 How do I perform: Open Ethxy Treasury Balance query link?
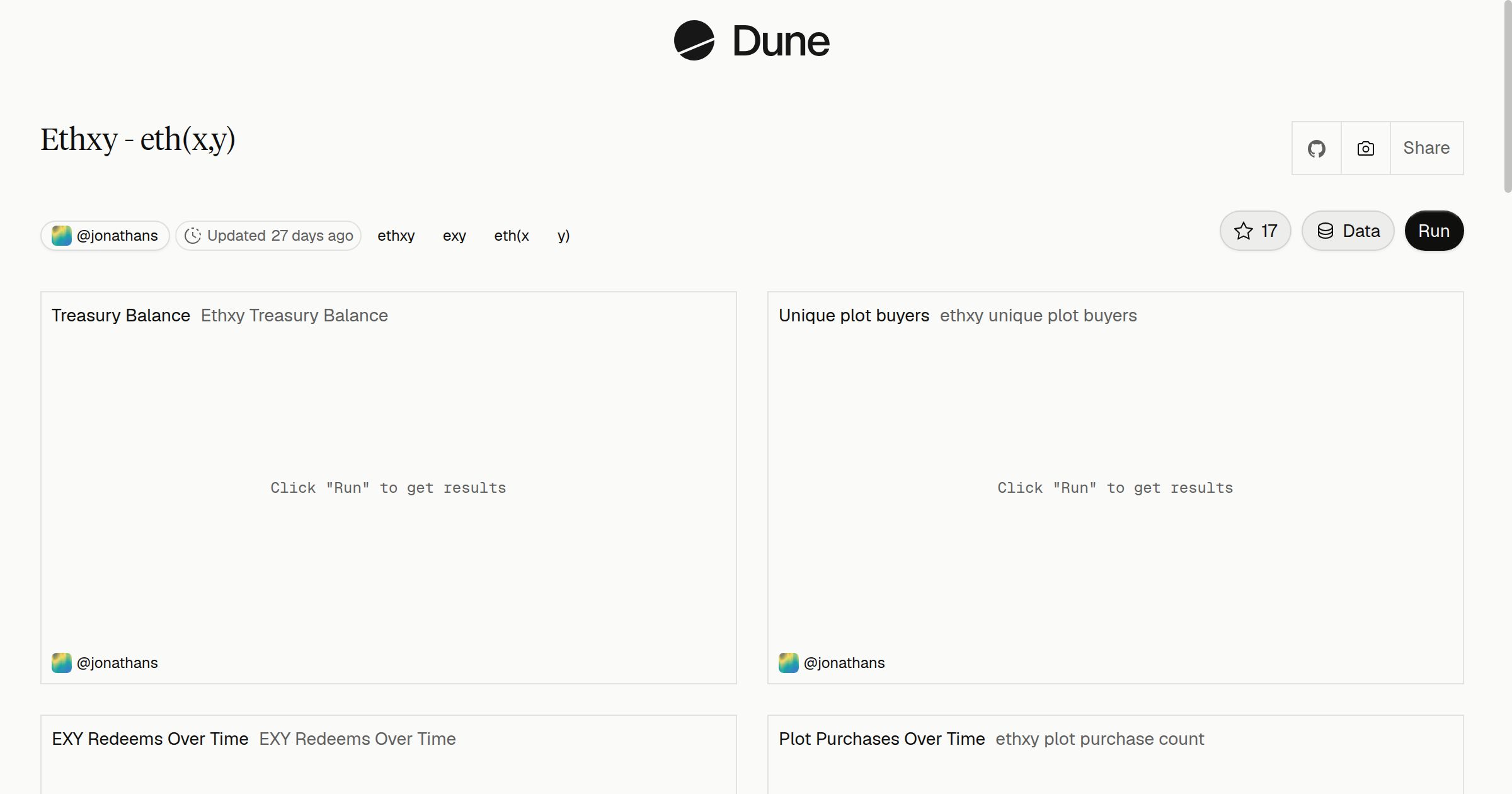[294, 315]
